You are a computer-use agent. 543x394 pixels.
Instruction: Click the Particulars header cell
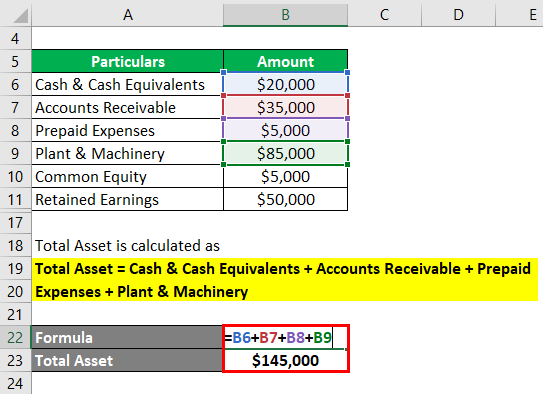coord(127,62)
